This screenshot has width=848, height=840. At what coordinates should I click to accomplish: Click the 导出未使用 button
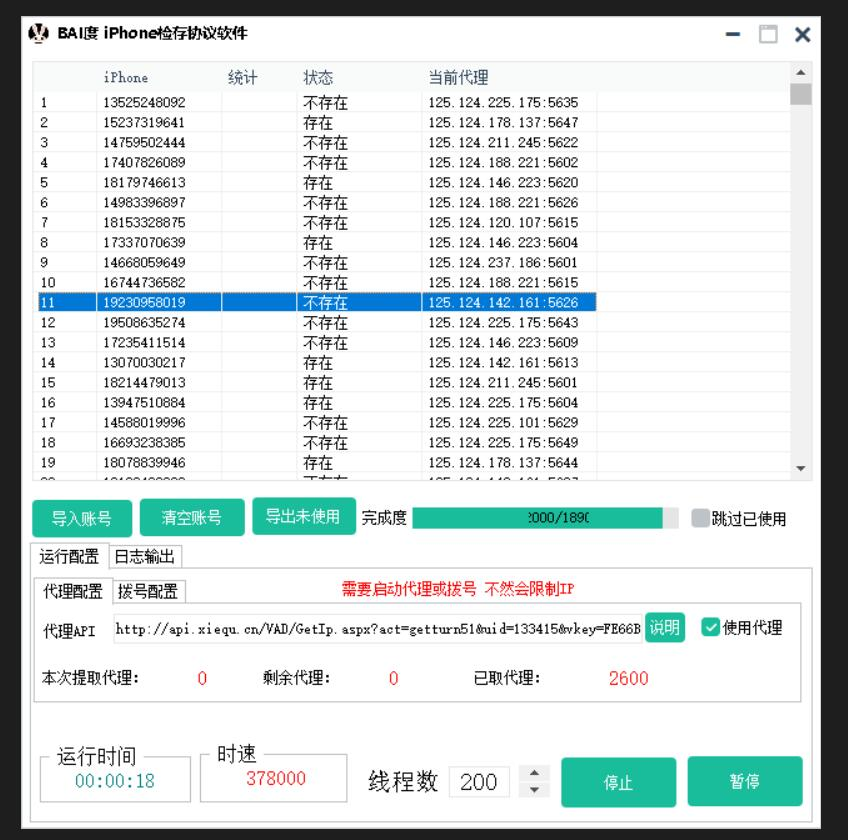tap(303, 516)
